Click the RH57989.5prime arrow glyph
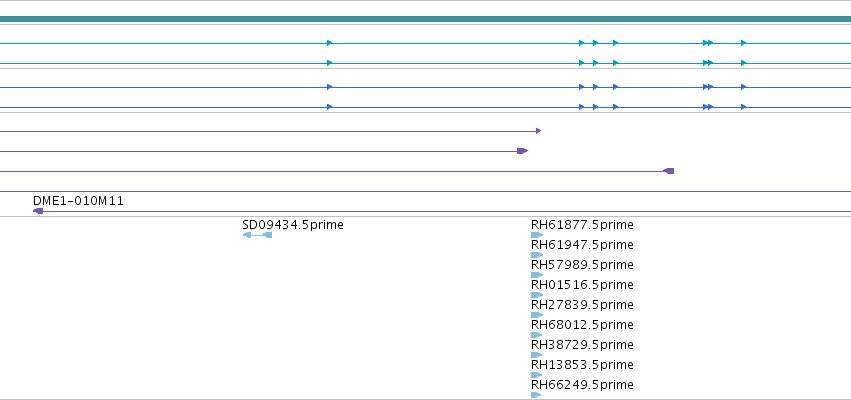This screenshot has height=400, width=851. click(537, 275)
